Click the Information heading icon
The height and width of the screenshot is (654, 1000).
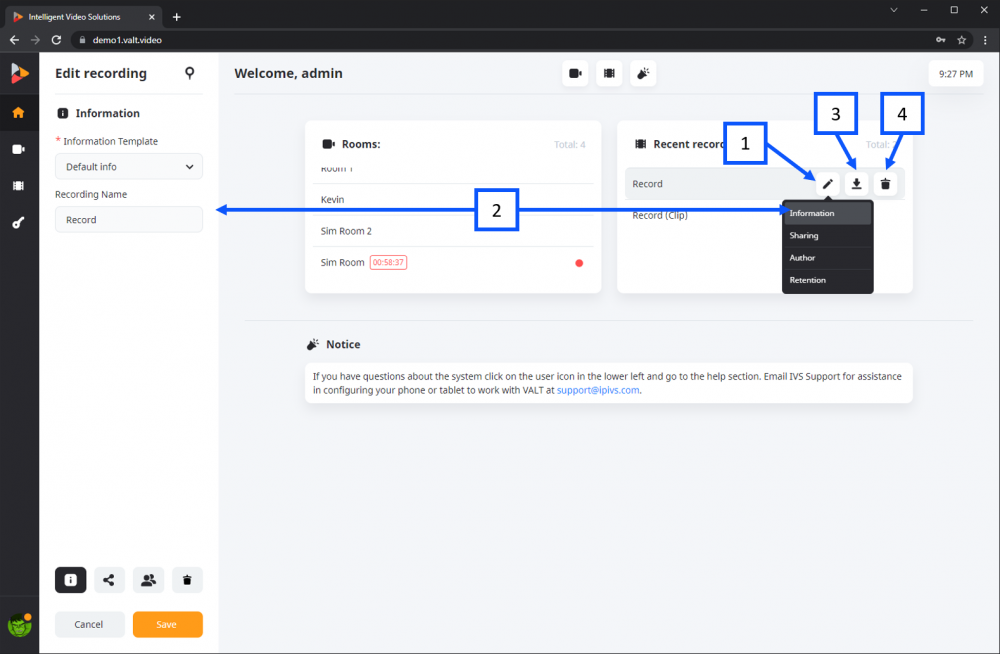(x=62, y=113)
